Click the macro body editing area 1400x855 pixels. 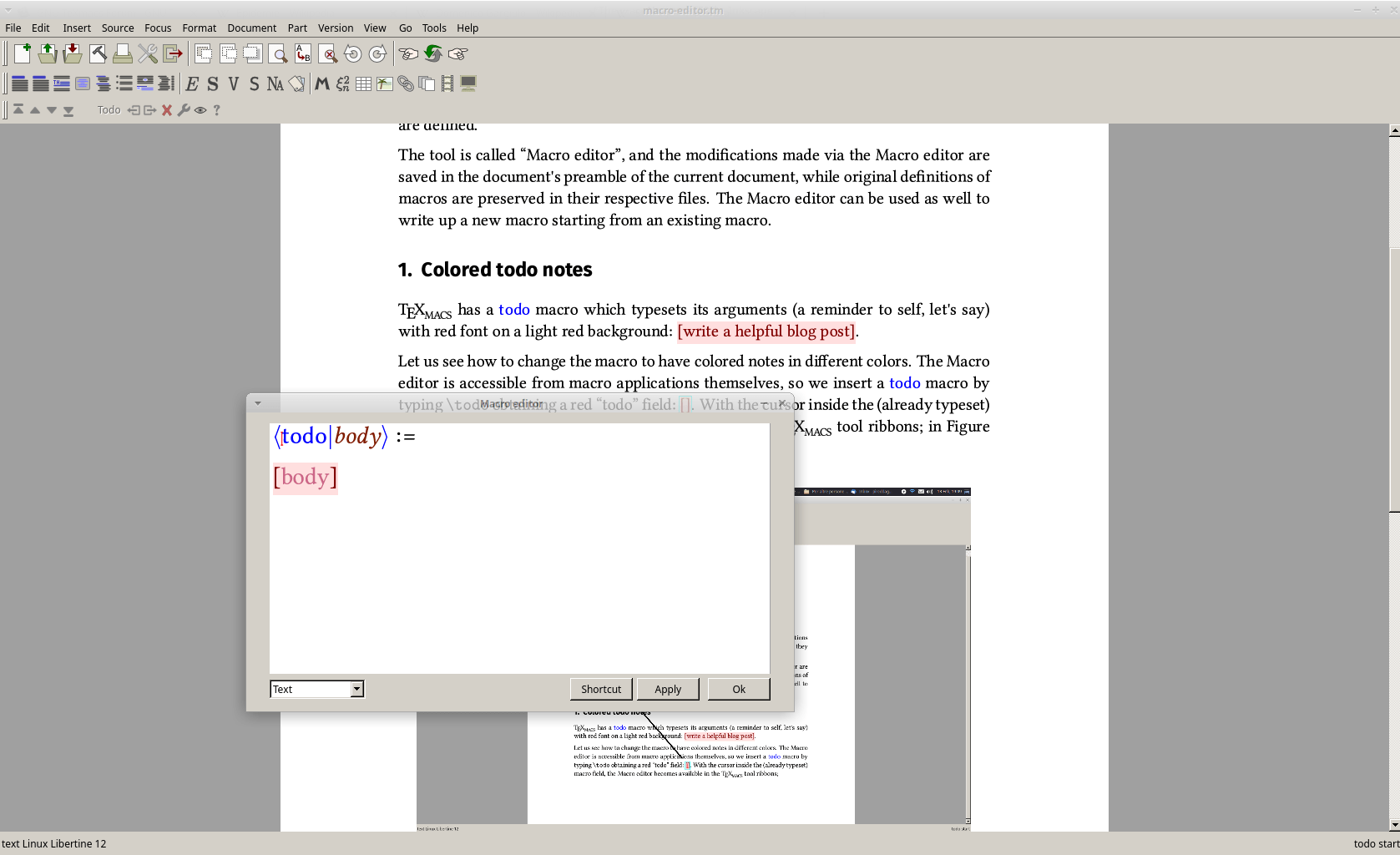coord(519,549)
